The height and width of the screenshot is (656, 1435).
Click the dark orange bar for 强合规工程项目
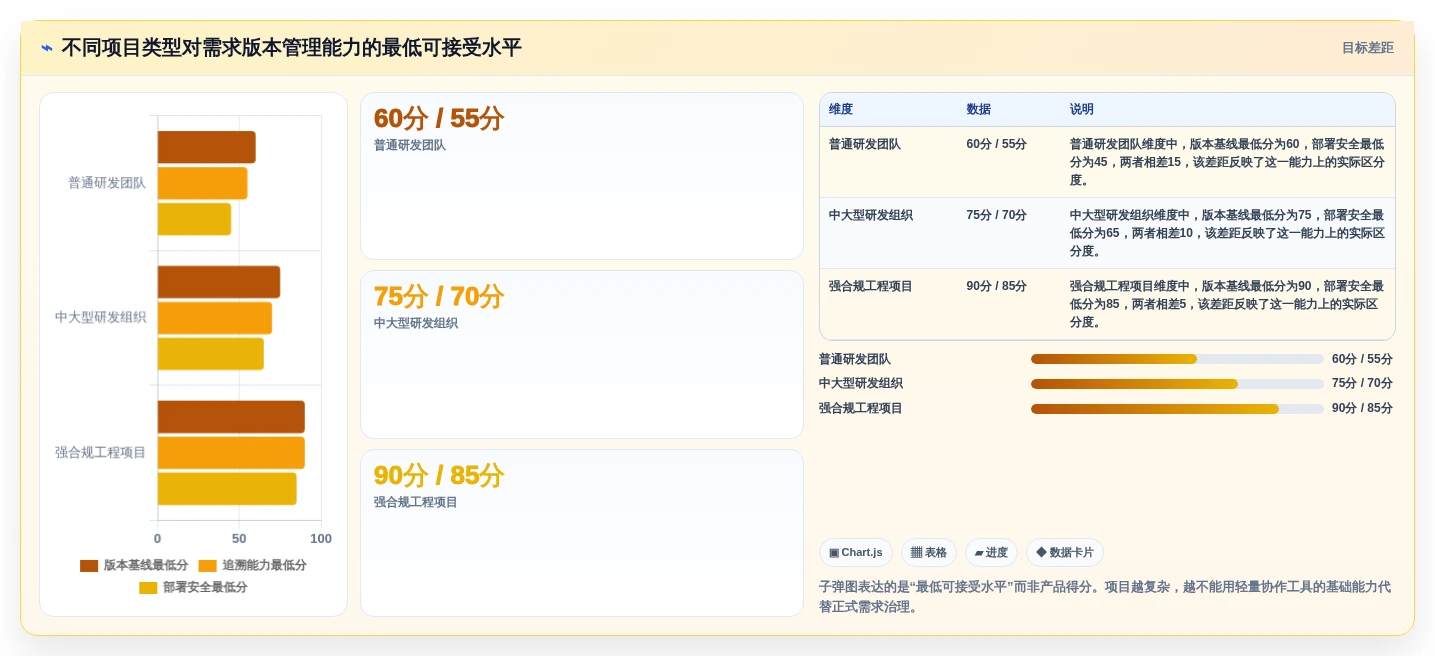pos(231,417)
